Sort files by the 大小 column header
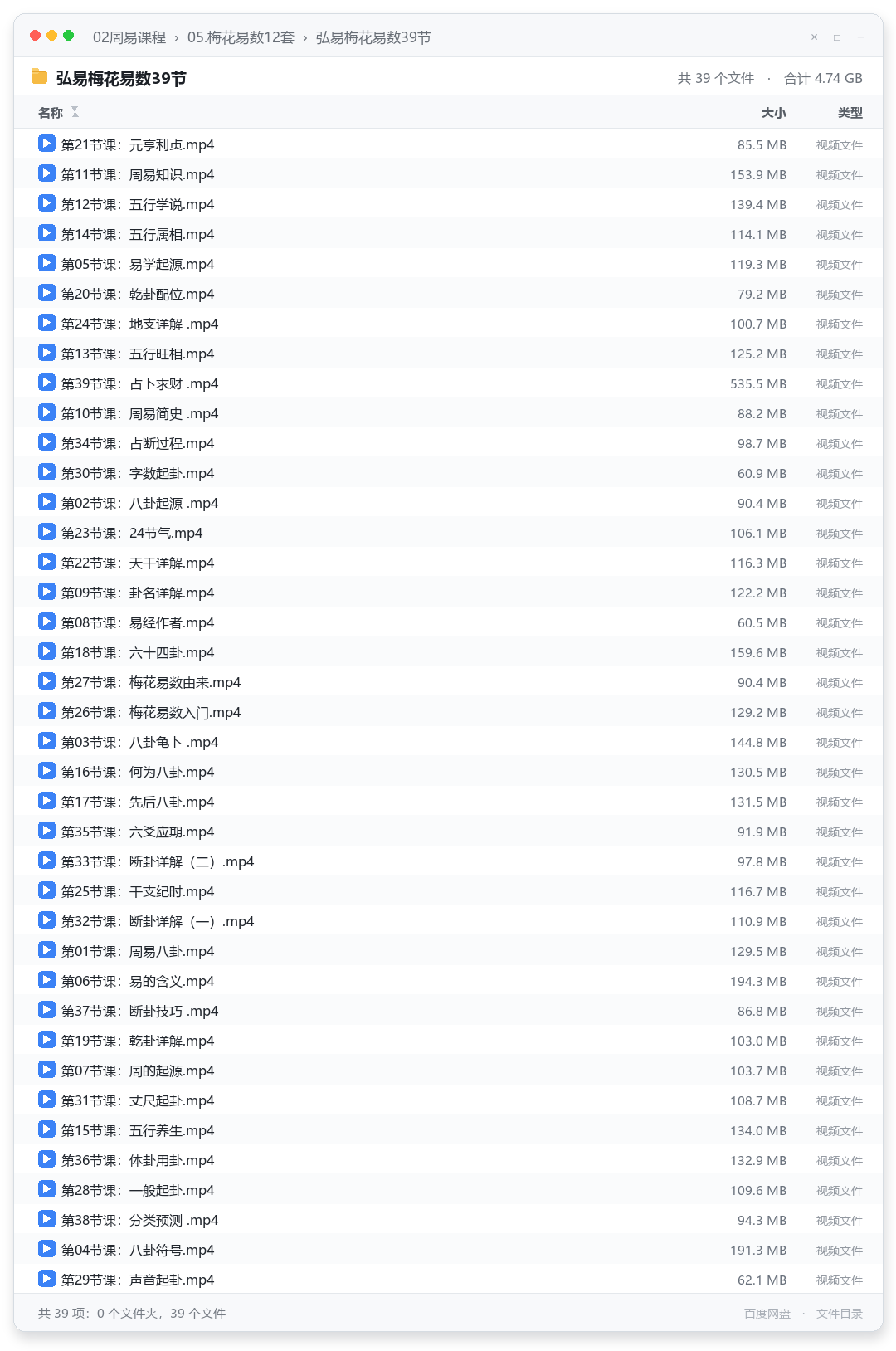 click(774, 113)
